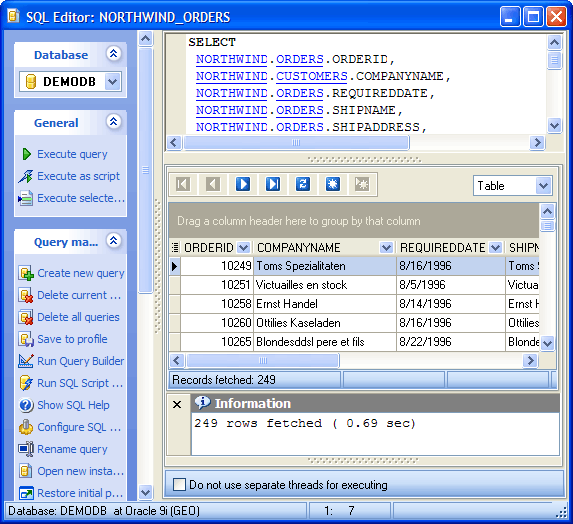Click the Create new query icon
Image resolution: width=573 pixels, height=524 pixels.
pyautogui.click(x=26, y=273)
